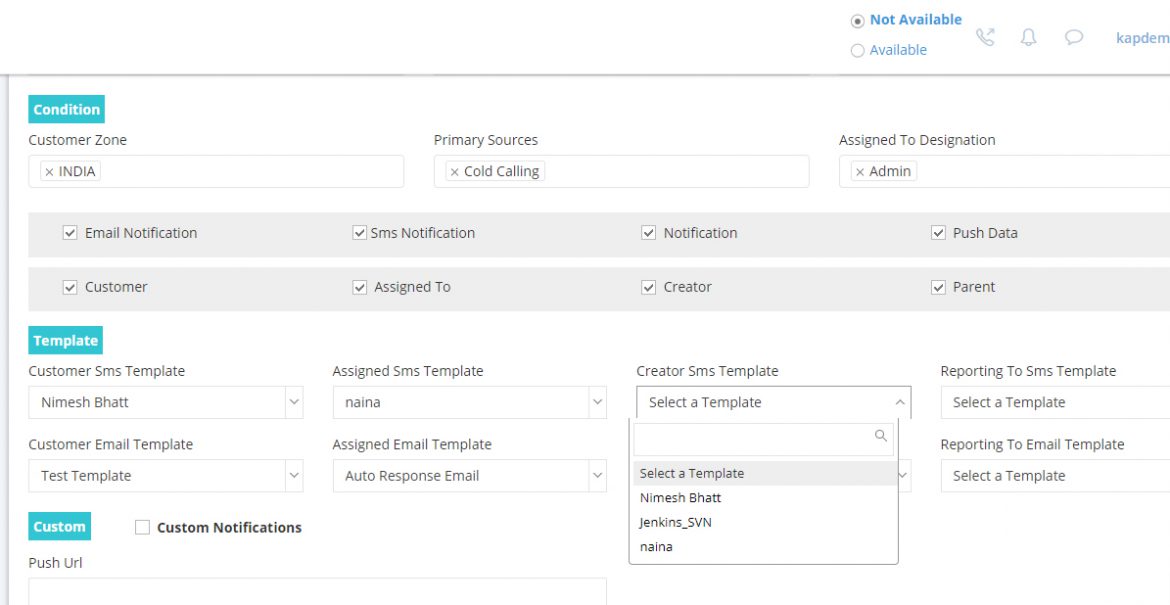
Task: Click the search icon in template dropdown
Action: tap(881, 436)
